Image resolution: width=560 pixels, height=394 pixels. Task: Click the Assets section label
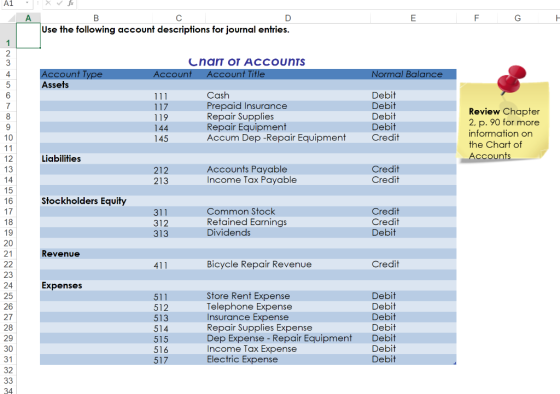tap(55, 85)
